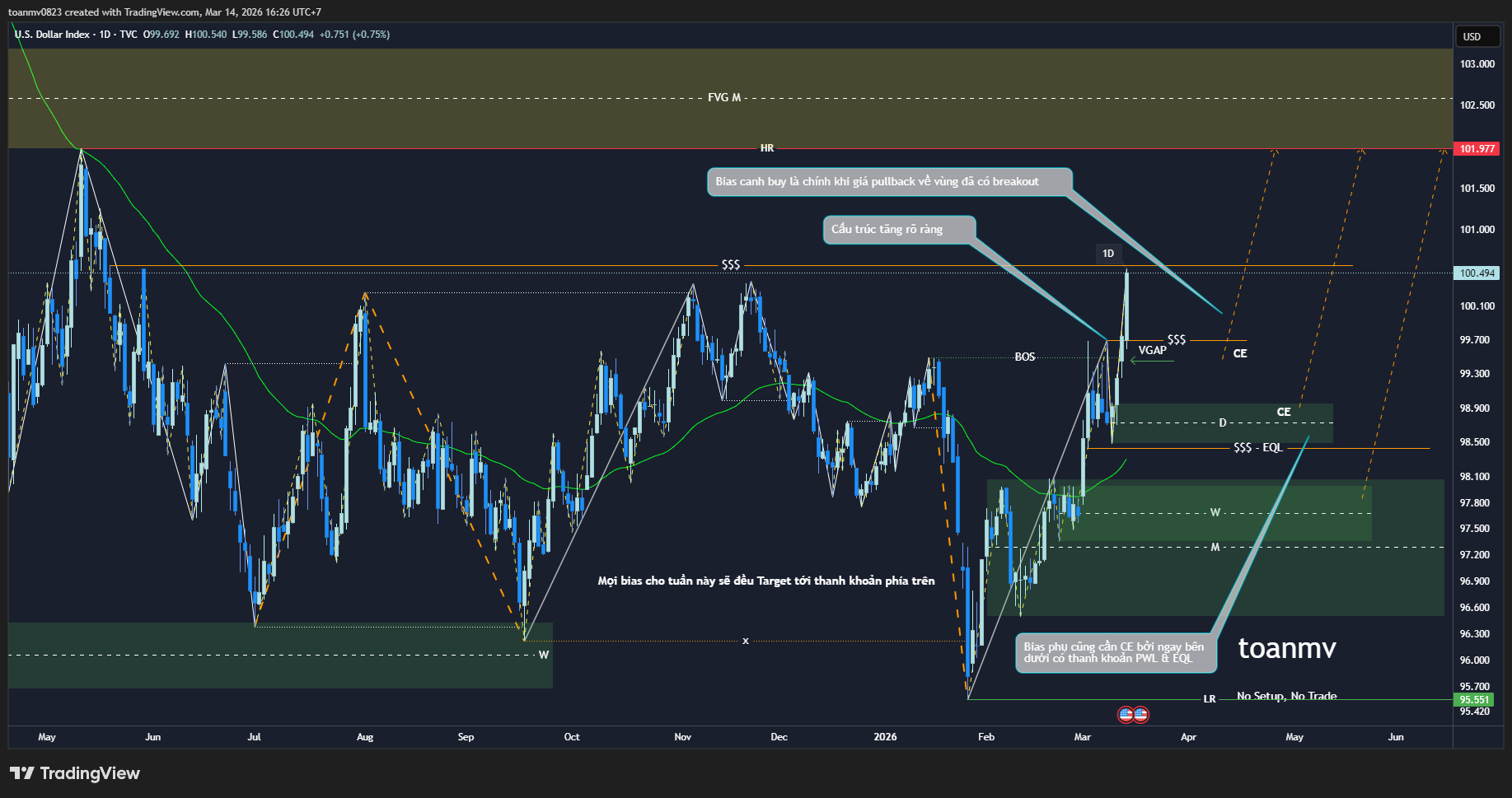Click the Feb label on the time axis
The width and height of the screenshot is (1512, 798).
point(986,737)
